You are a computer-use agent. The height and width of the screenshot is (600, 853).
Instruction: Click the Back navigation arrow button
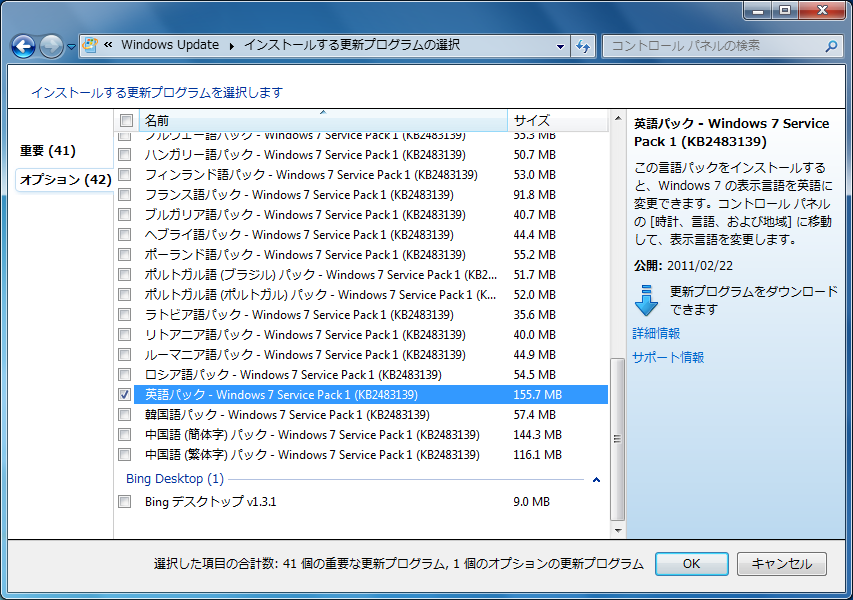point(23,46)
